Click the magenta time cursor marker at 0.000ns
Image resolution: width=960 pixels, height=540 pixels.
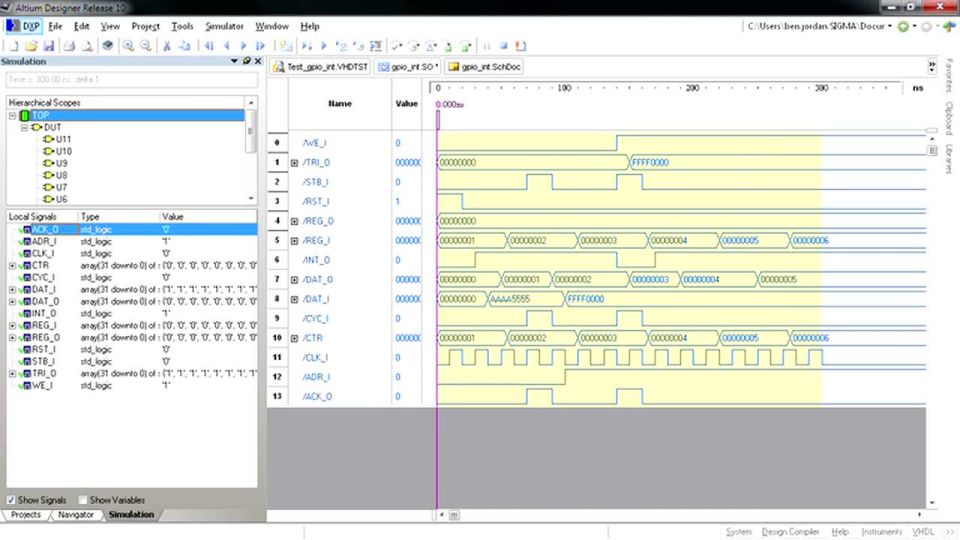[438, 119]
